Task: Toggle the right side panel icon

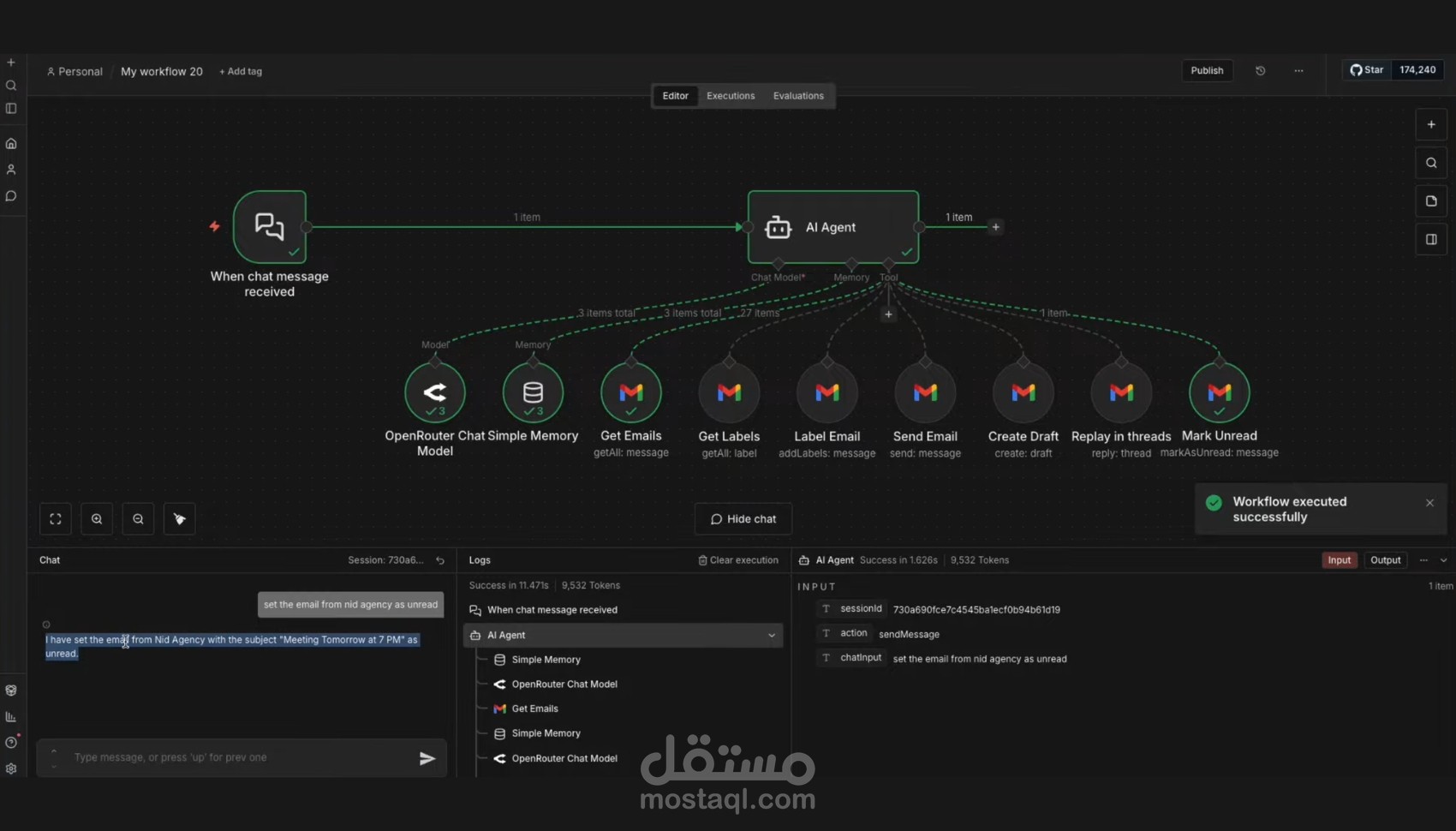Action: (x=1431, y=240)
